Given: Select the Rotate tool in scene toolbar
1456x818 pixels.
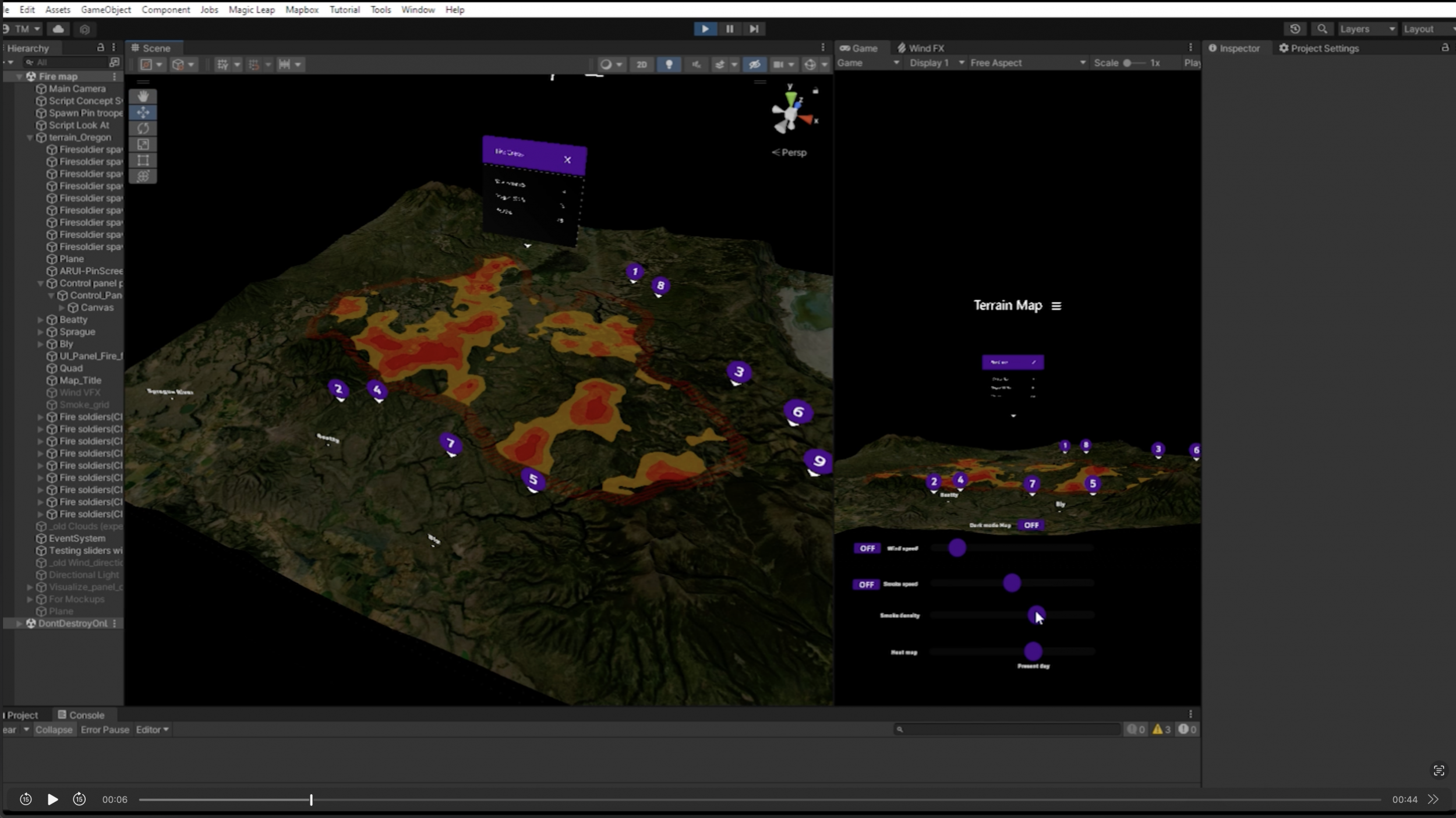Looking at the screenshot, I should point(143,128).
